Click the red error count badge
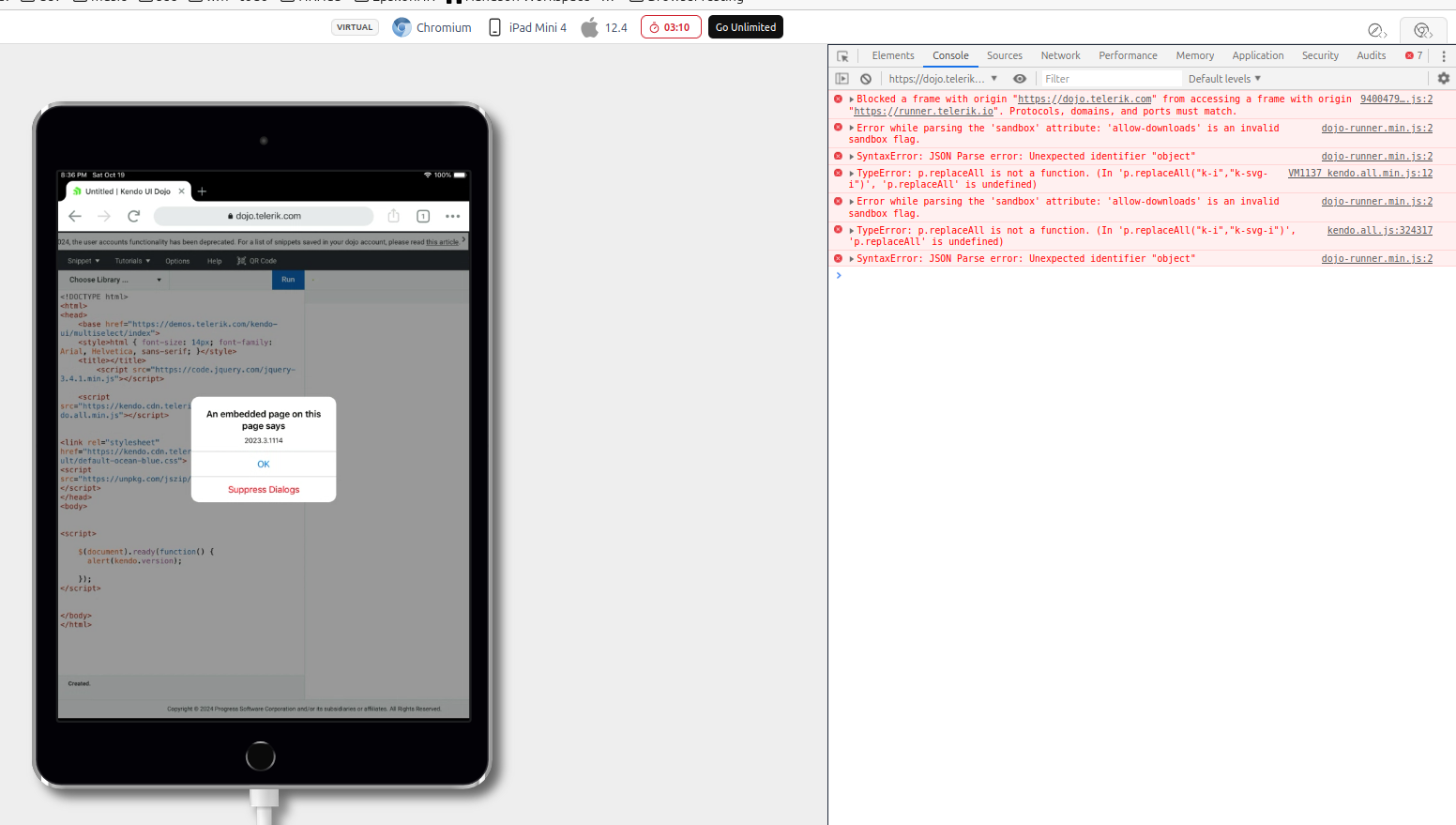This screenshot has height=825, width=1456. tap(1414, 55)
